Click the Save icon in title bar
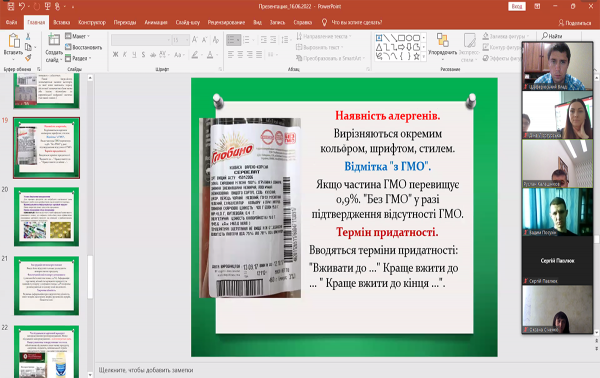This screenshot has height=378, width=600. [x=11, y=6]
